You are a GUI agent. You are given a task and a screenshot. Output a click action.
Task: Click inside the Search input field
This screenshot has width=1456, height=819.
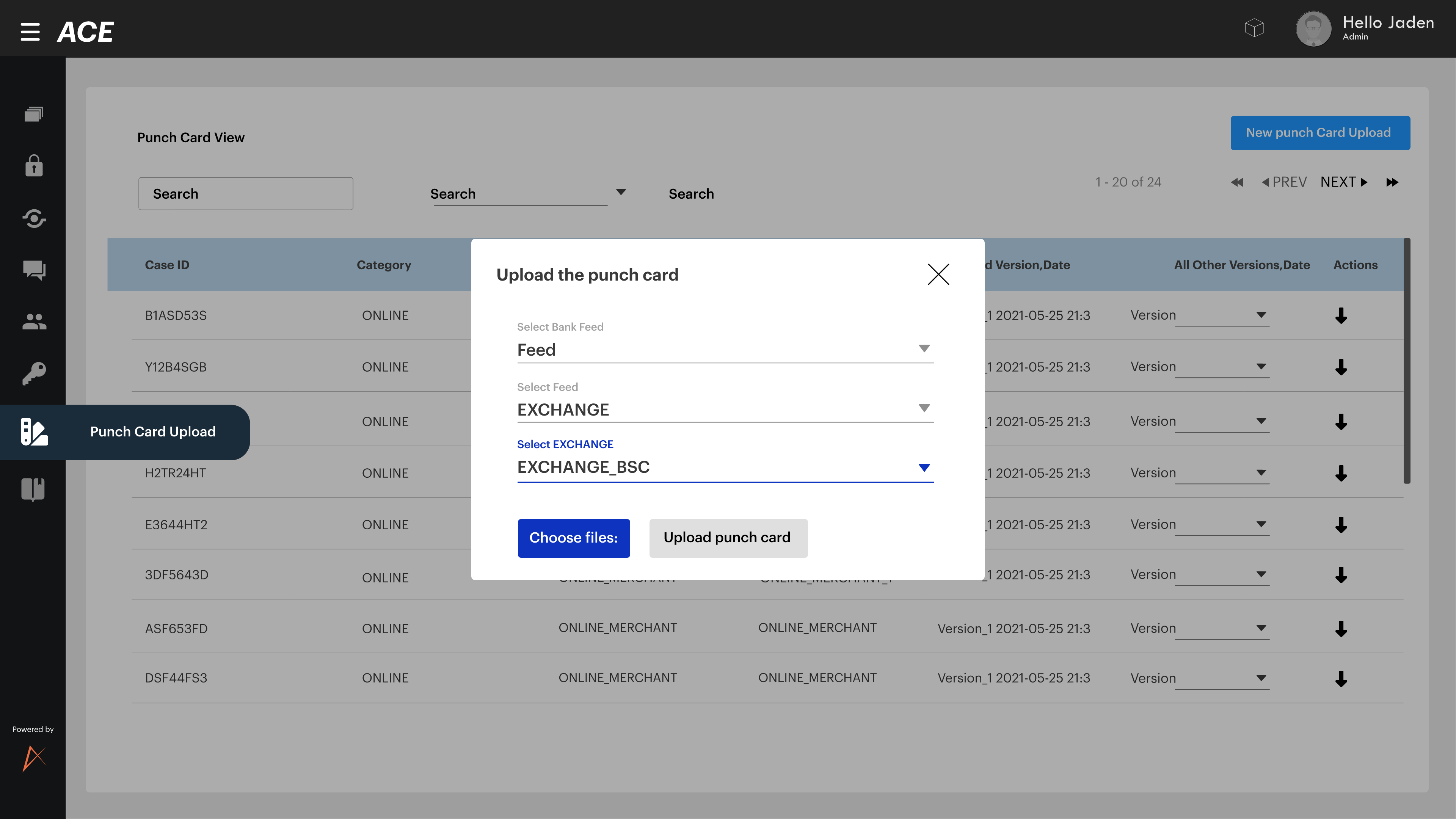point(245,193)
